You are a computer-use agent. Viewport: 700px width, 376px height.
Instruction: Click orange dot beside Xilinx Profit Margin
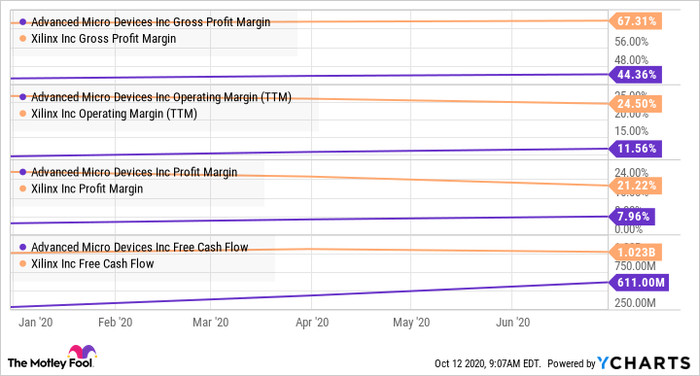23,189
